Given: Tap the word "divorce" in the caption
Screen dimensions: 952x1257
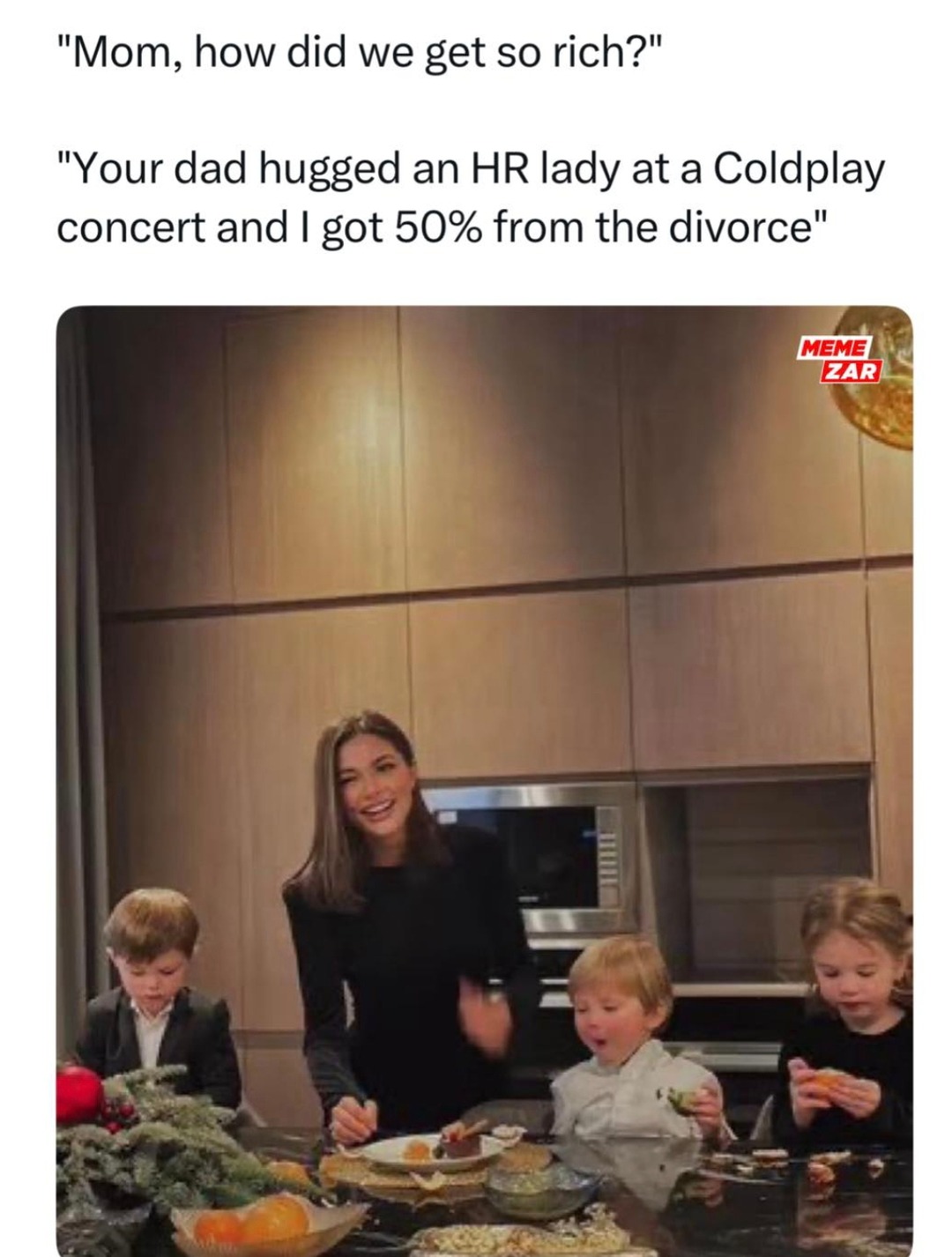Looking at the screenshot, I should point(745,227).
